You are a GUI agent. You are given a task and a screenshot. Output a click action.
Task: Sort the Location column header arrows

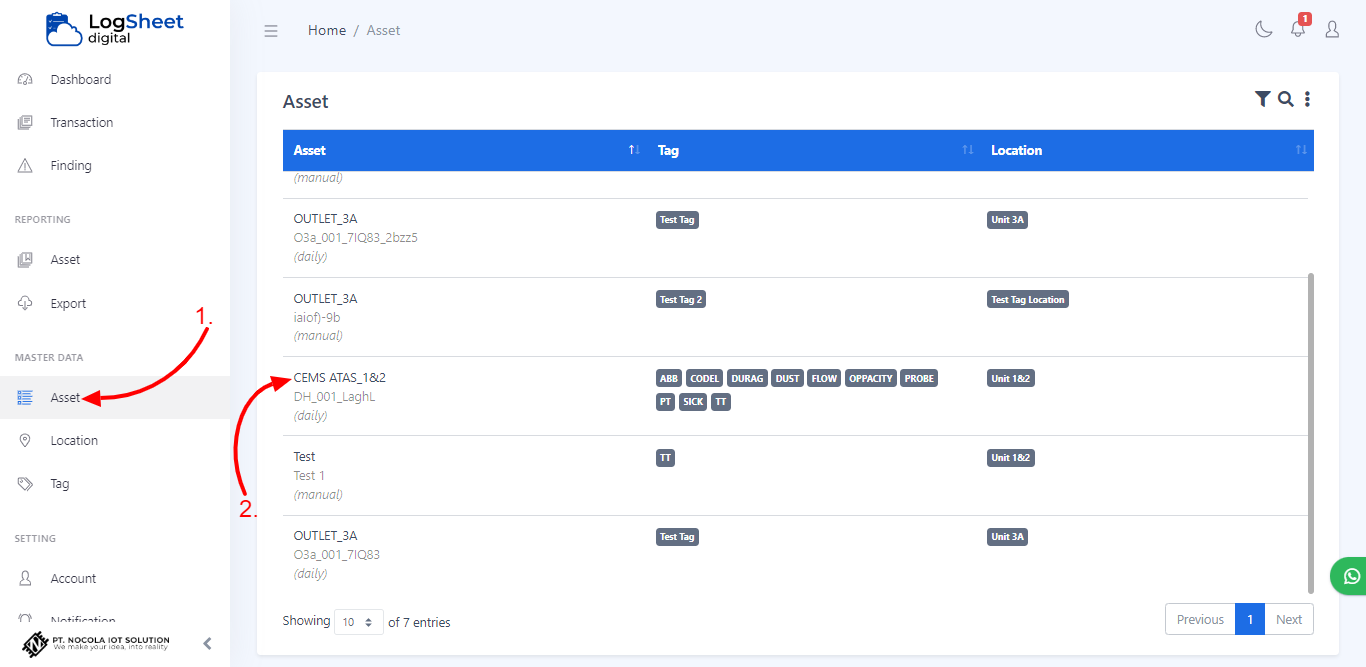click(1300, 149)
